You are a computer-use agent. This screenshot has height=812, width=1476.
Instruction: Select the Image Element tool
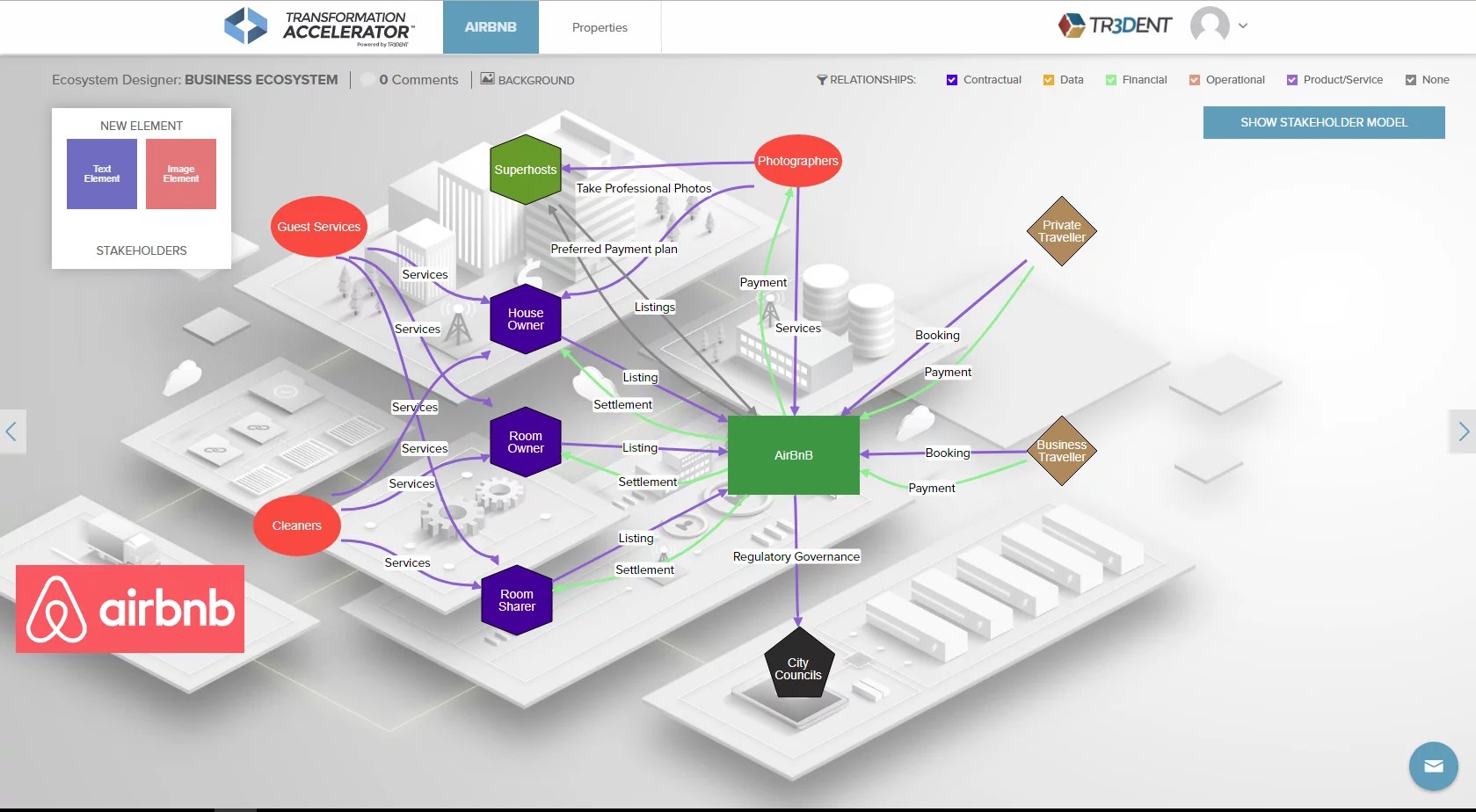coord(180,173)
